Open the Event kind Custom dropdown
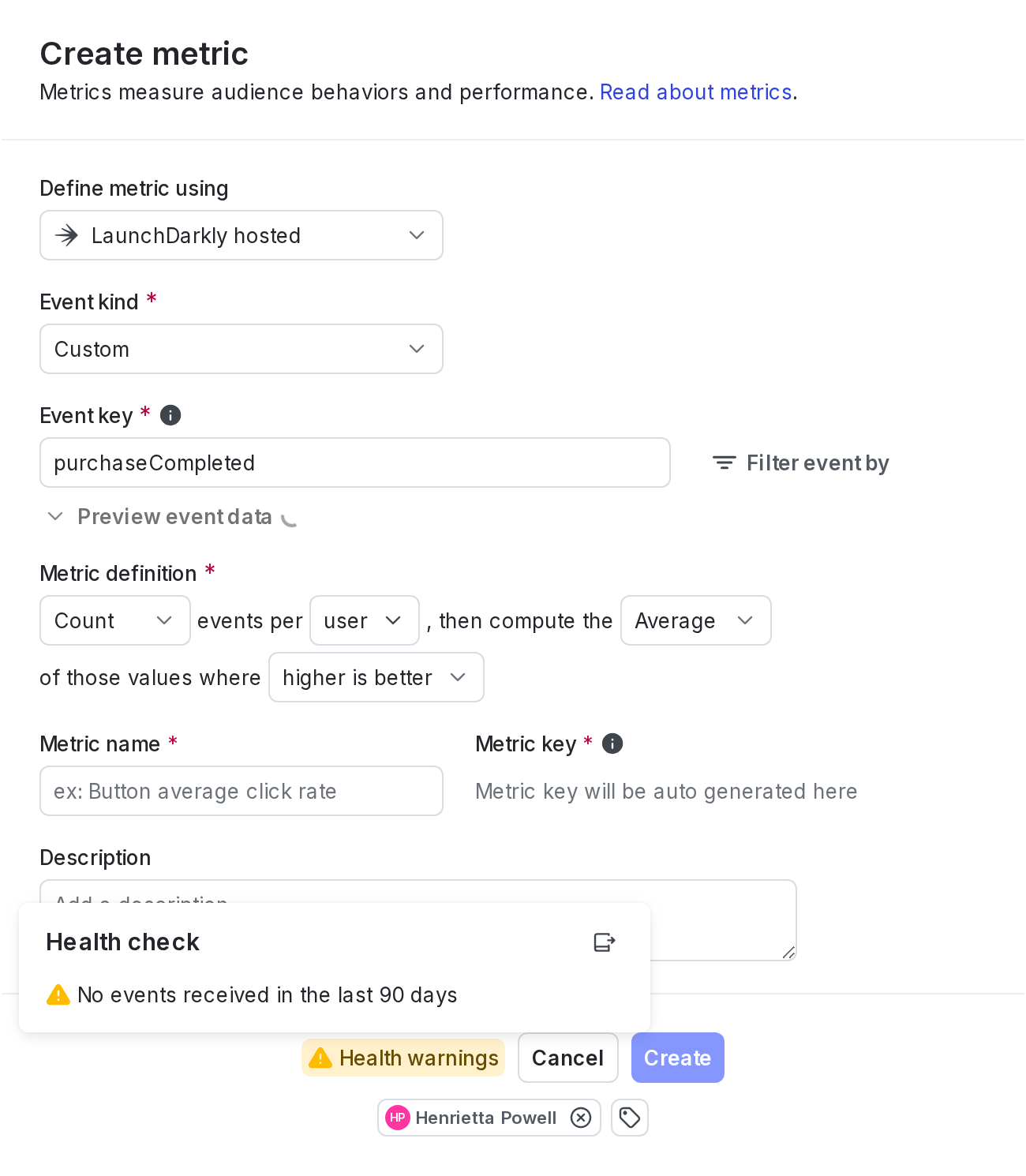The width and height of the screenshot is (1026, 1176). coord(242,349)
